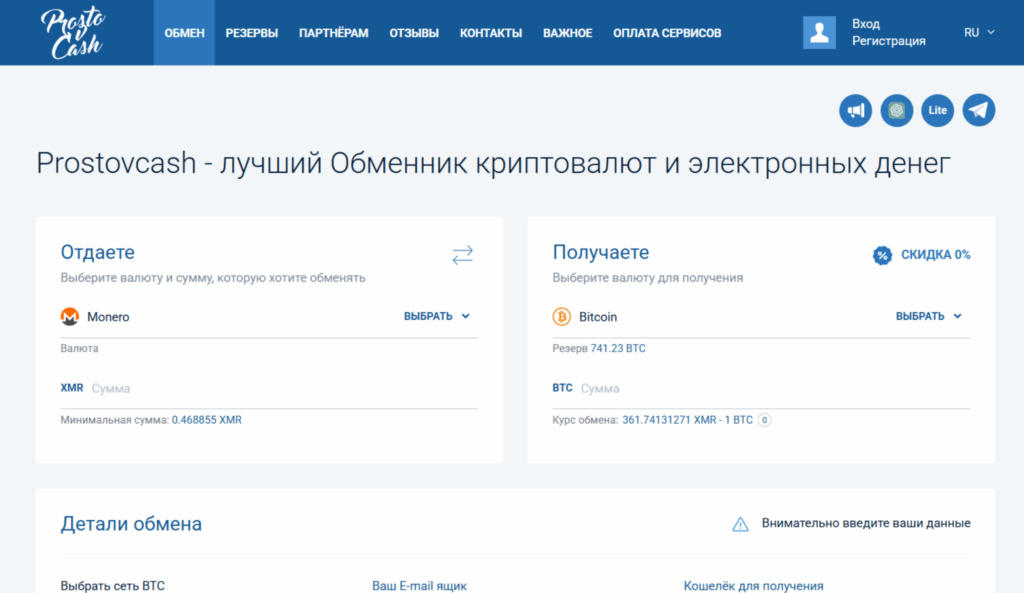Switch to Lite version icon
The height and width of the screenshot is (593, 1024).
click(x=938, y=110)
